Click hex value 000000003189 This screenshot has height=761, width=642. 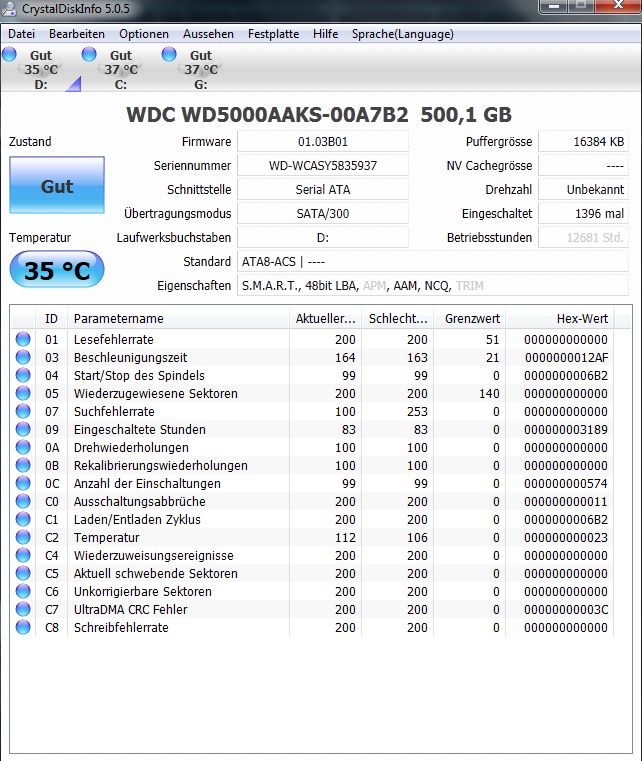566,430
